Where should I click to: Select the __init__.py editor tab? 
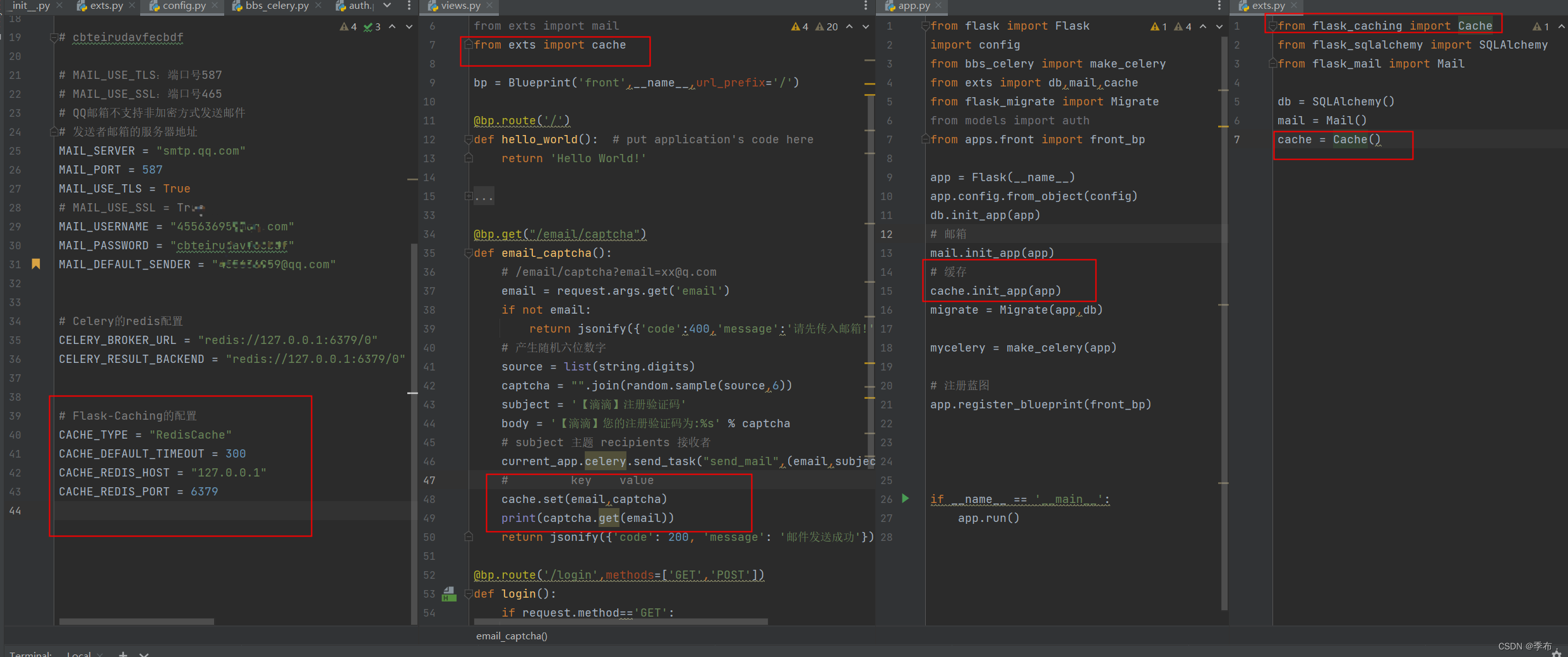click(x=28, y=6)
